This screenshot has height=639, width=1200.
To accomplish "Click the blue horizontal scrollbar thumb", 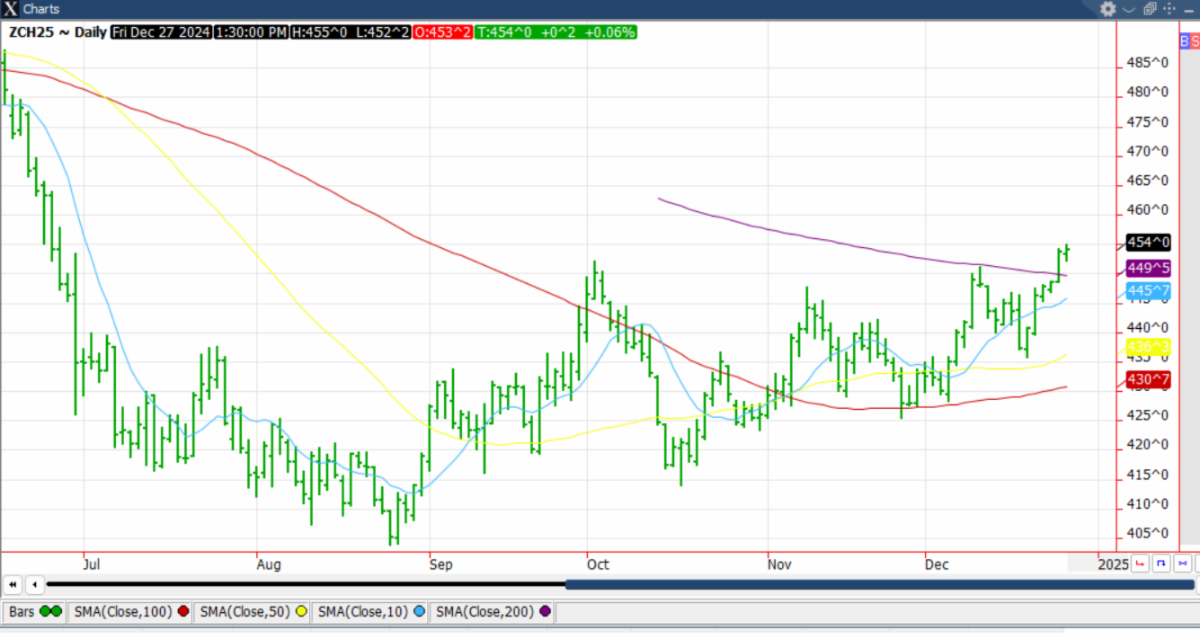I will tap(880, 585).
